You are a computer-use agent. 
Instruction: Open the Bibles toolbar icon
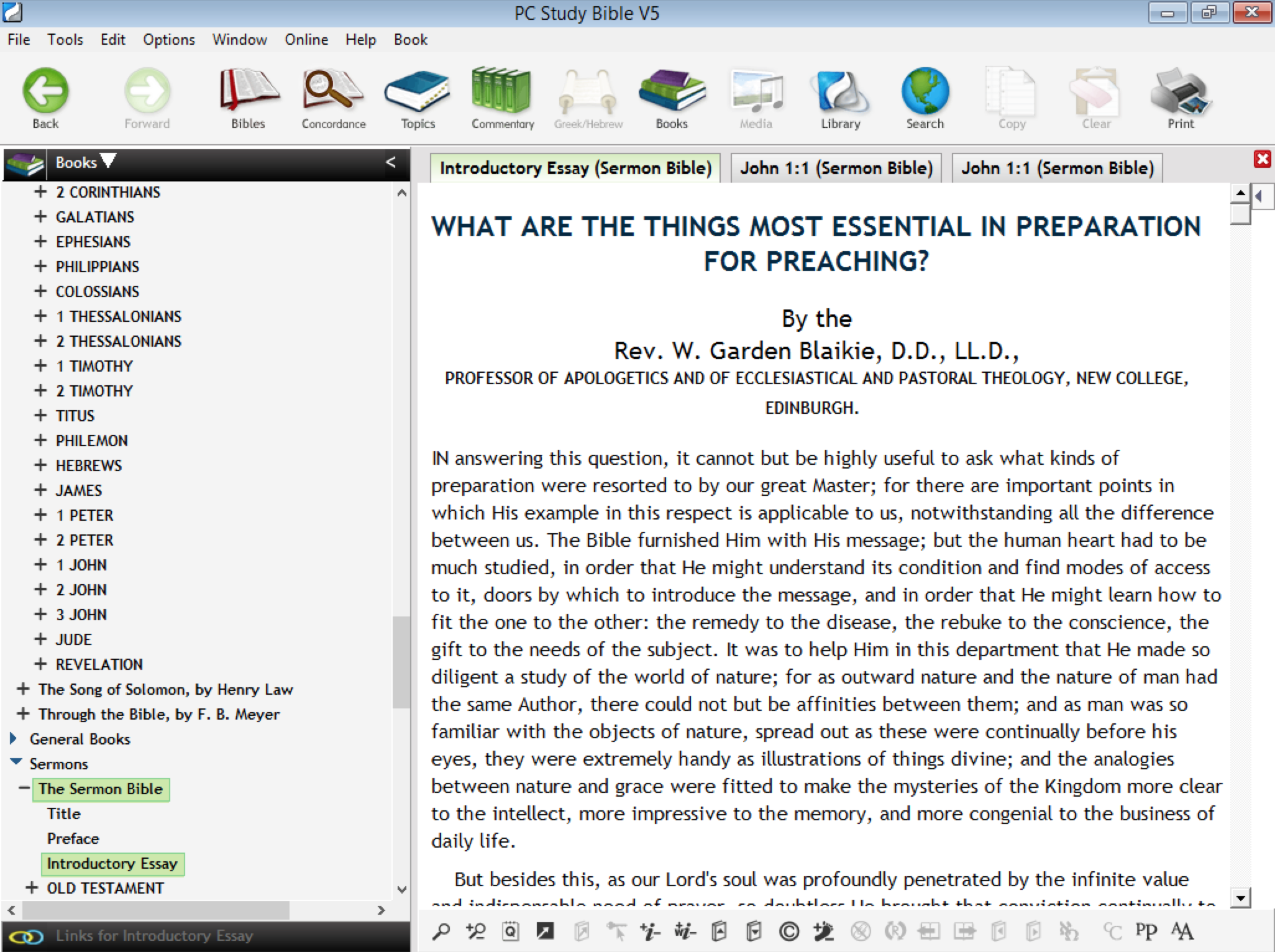click(248, 98)
